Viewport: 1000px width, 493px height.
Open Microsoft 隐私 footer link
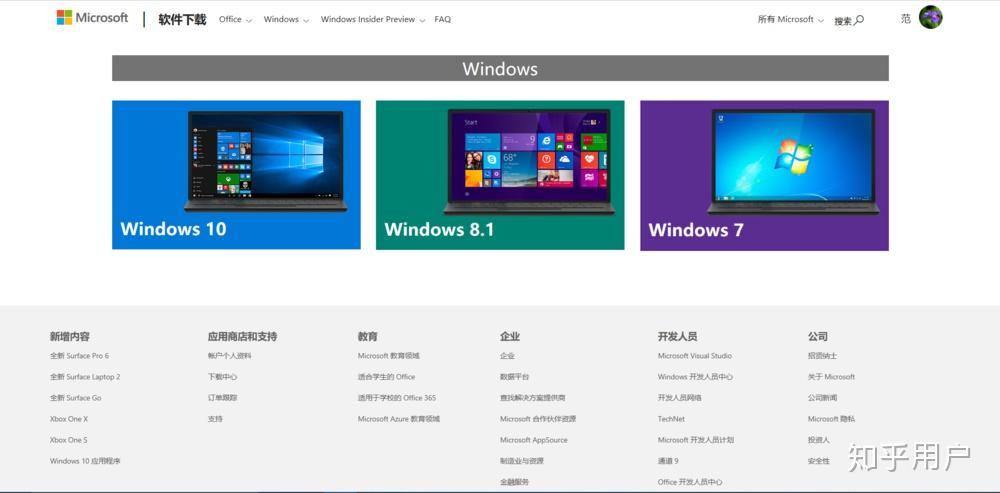(831, 419)
